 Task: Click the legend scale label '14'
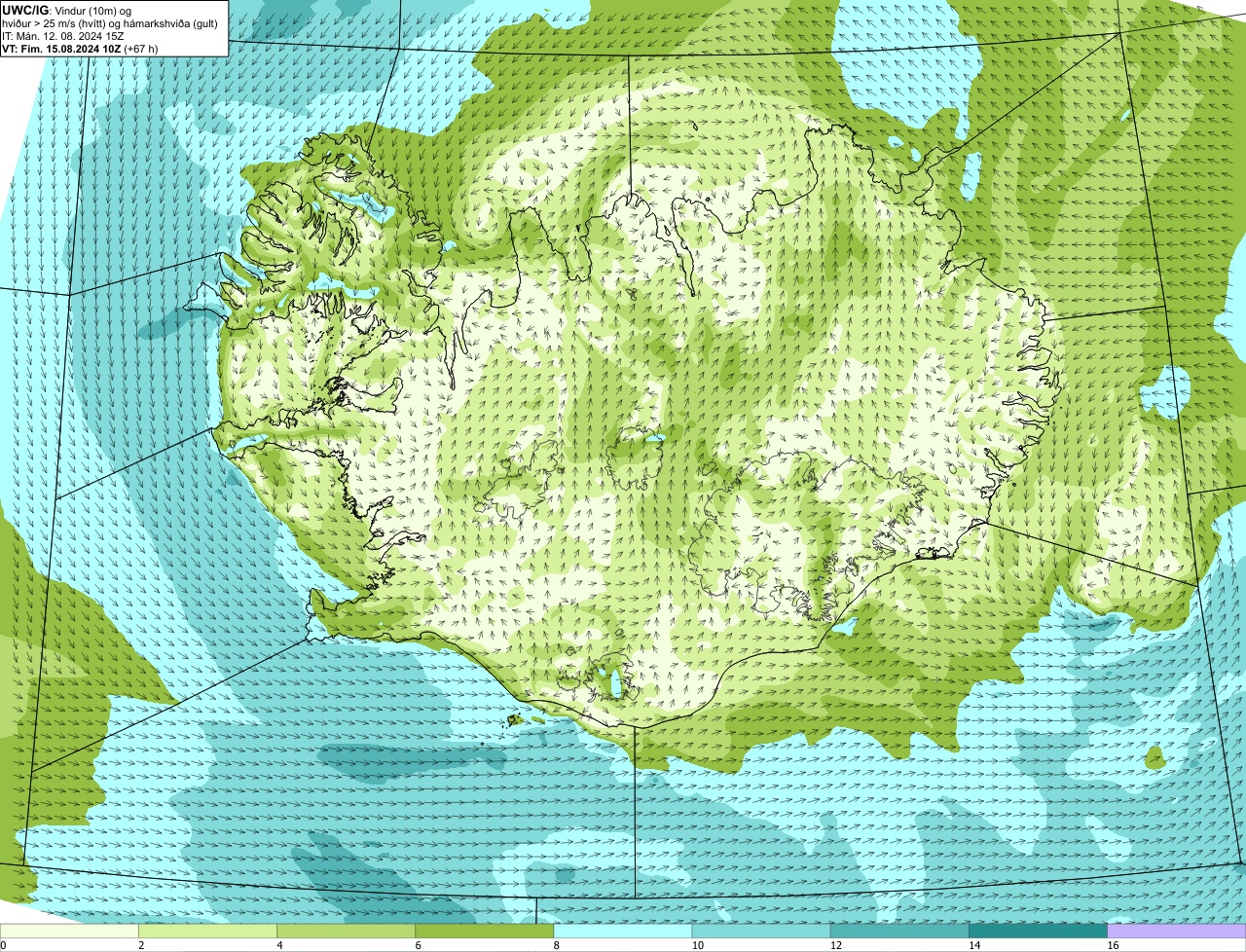pyautogui.click(x=972, y=945)
